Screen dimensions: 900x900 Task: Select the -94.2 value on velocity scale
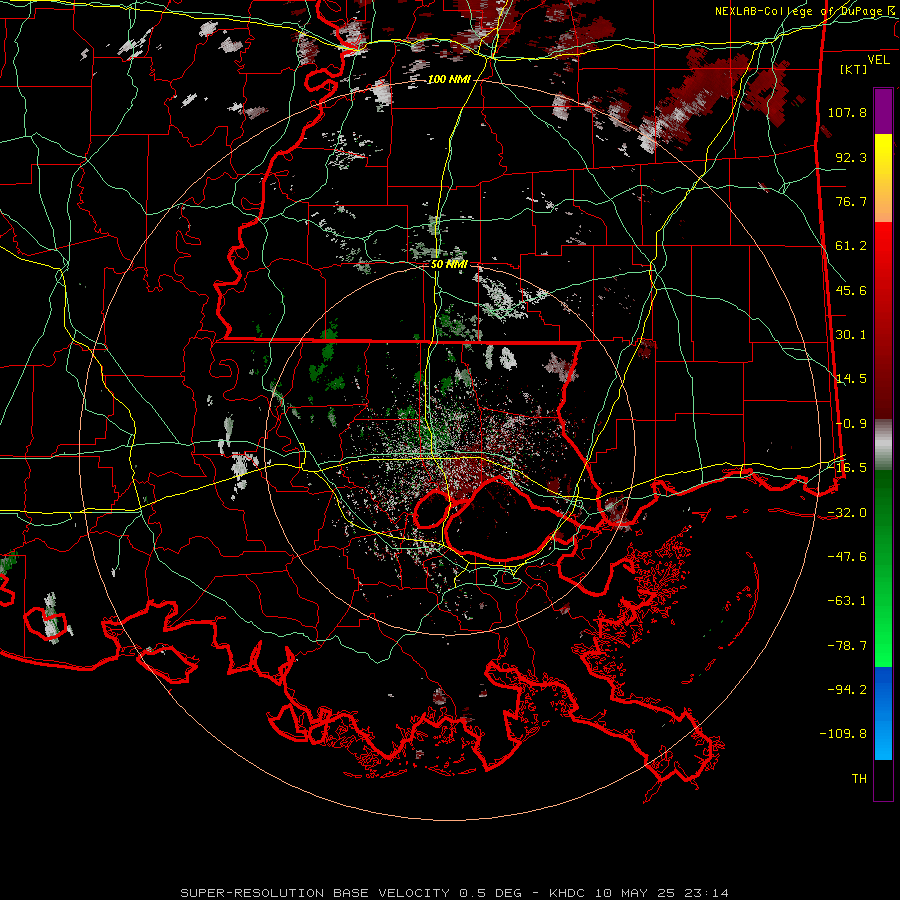pos(847,690)
